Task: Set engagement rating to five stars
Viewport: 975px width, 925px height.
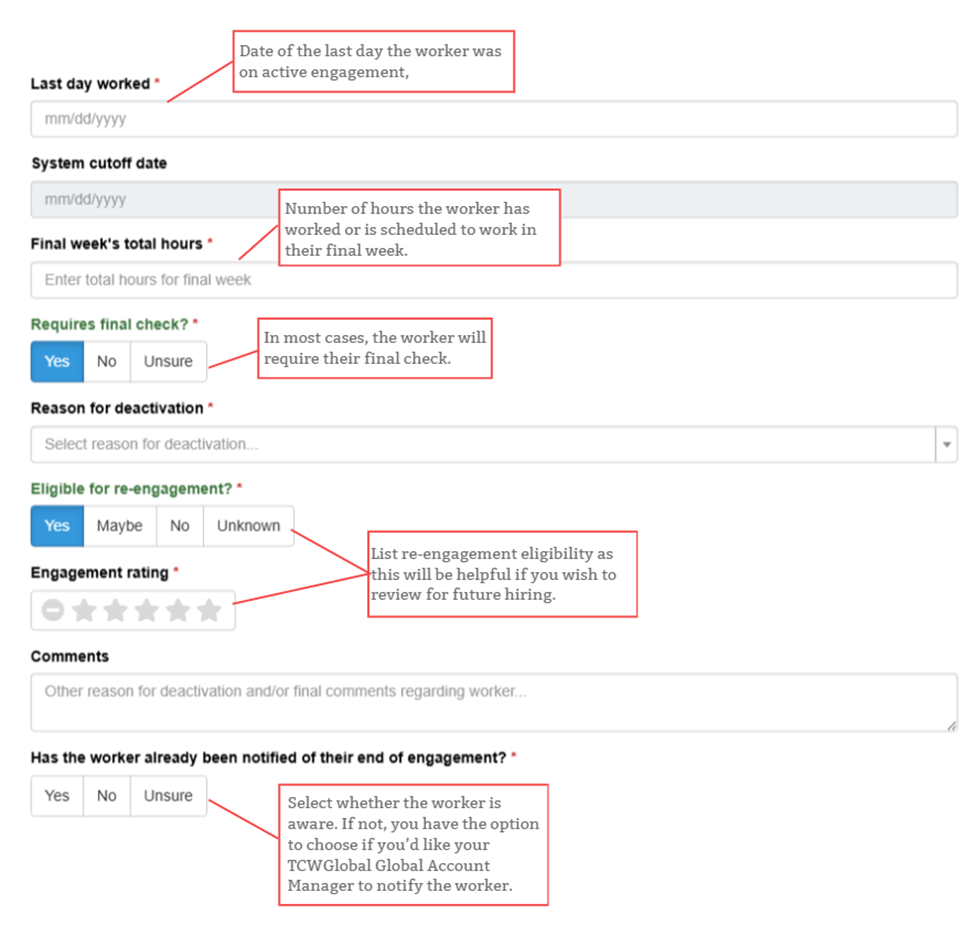Action: pyautogui.click(x=208, y=610)
